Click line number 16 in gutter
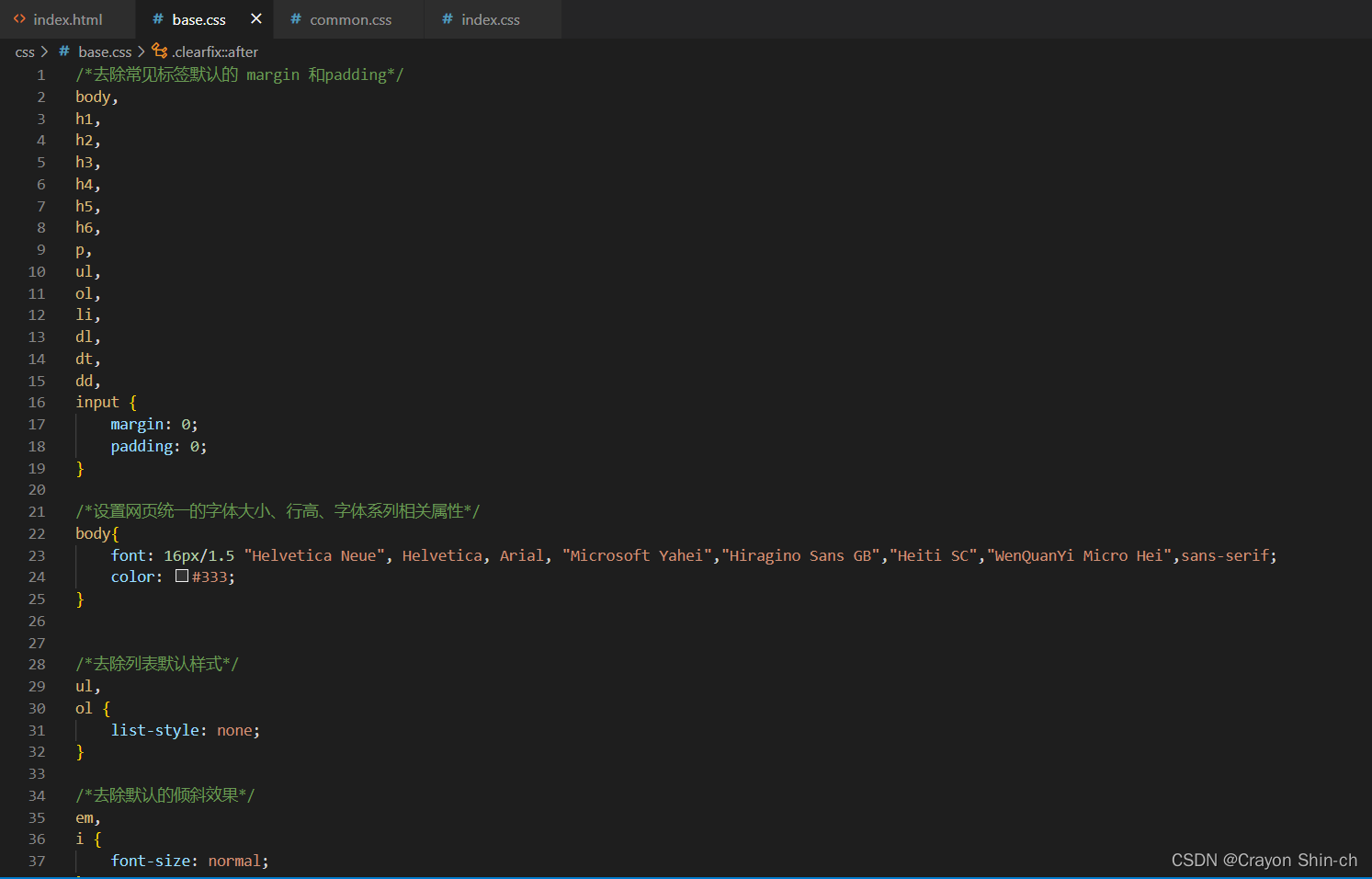 (37, 403)
